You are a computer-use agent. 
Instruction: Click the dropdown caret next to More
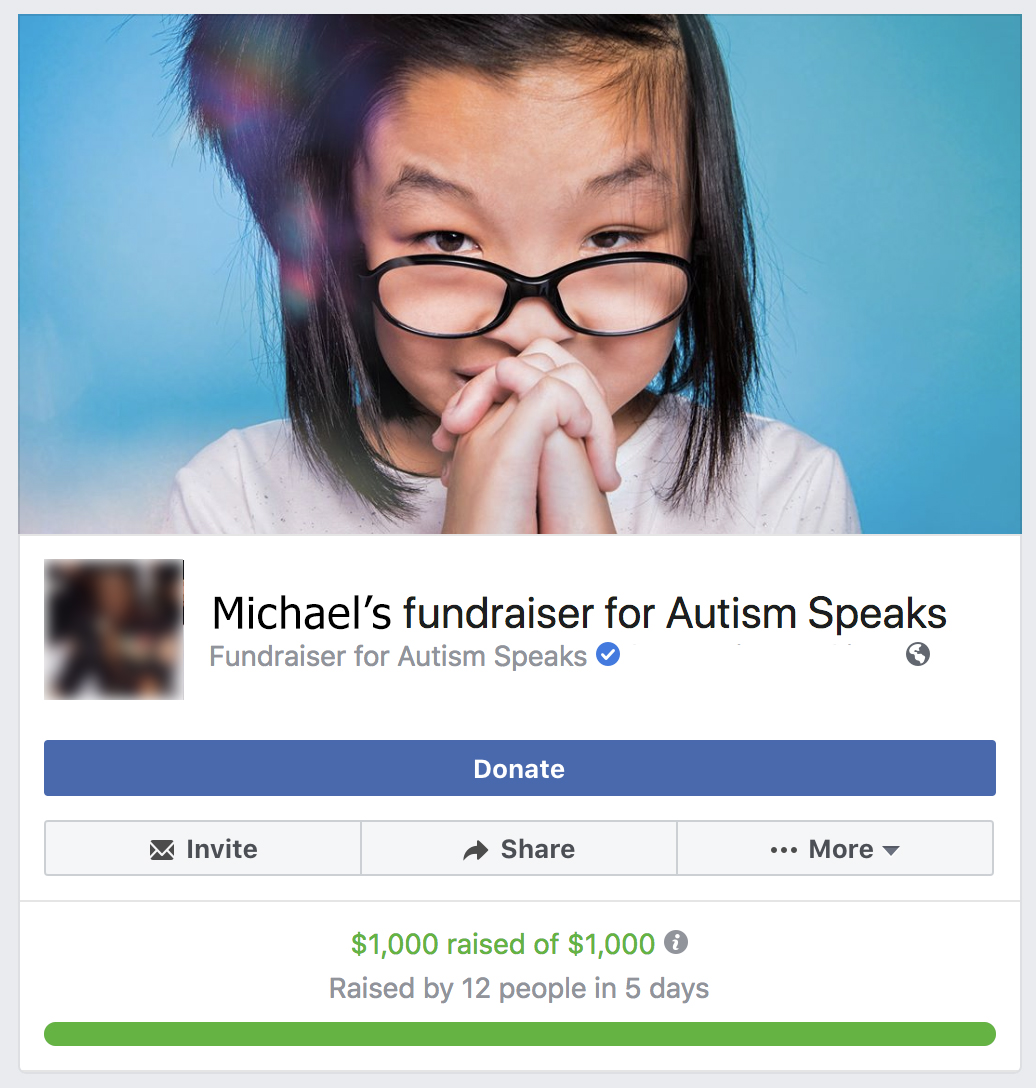click(x=890, y=851)
